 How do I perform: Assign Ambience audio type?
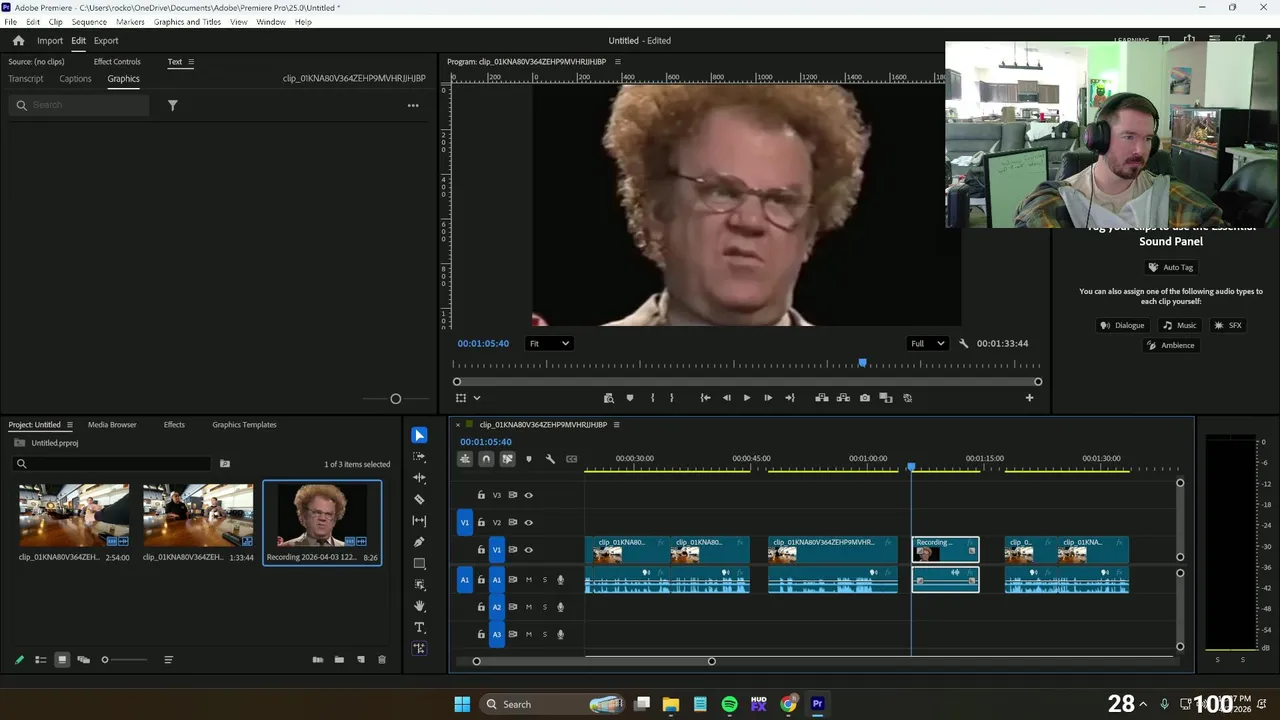point(1170,345)
